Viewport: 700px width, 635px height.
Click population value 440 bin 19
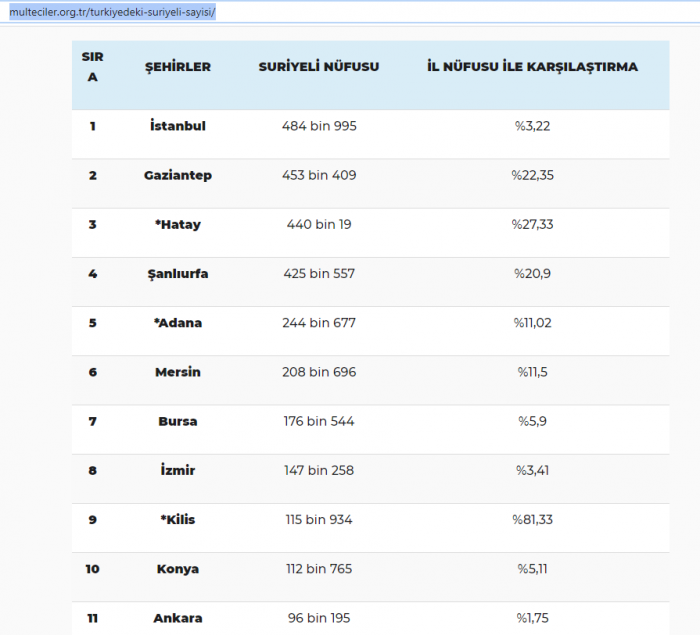click(x=319, y=224)
